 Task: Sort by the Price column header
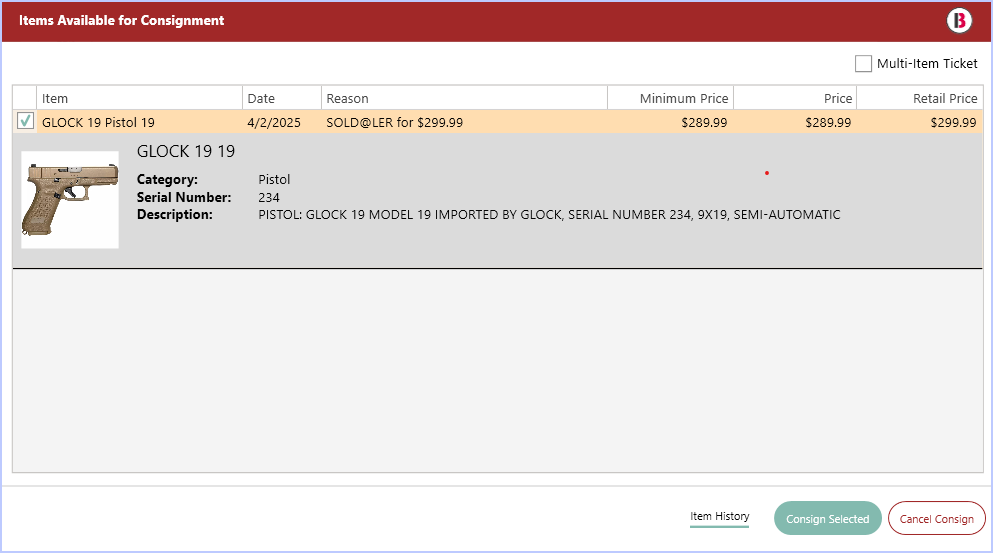tap(795, 98)
